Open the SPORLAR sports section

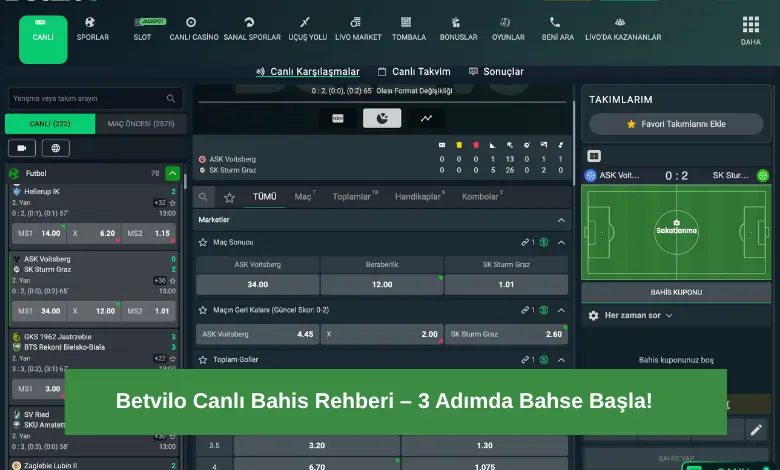tap(93, 29)
